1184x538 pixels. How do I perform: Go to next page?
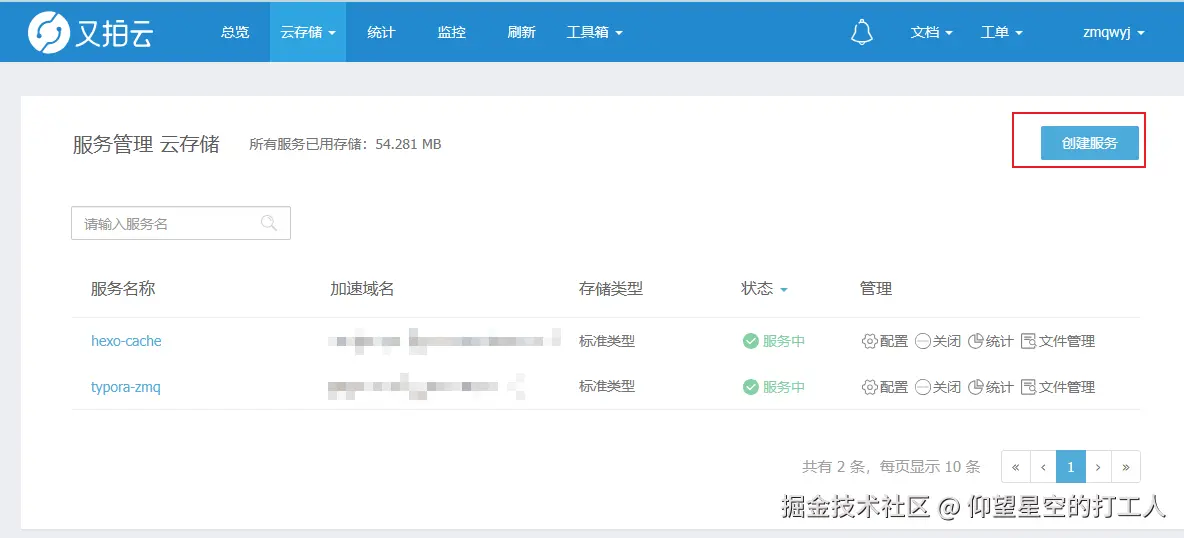[1099, 467]
